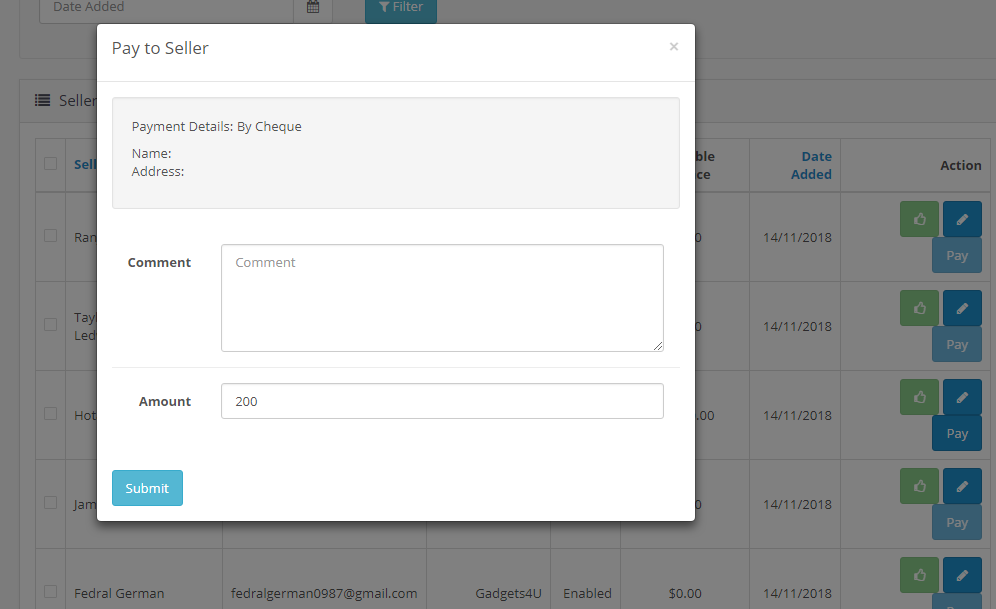Viewport: 996px width, 609px height.
Task: Tick the checkbox in the second seller row
Action: (51, 325)
